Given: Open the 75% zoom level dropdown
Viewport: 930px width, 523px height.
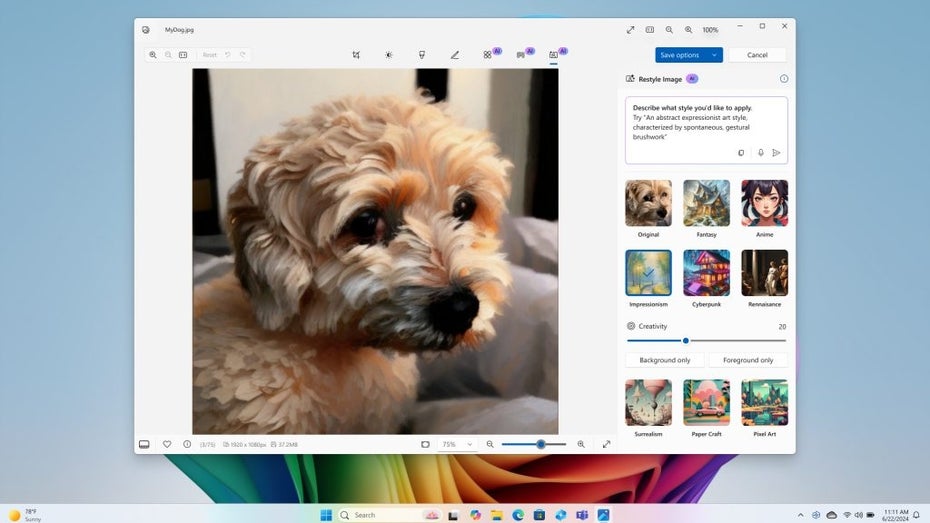Looking at the screenshot, I should (456, 444).
